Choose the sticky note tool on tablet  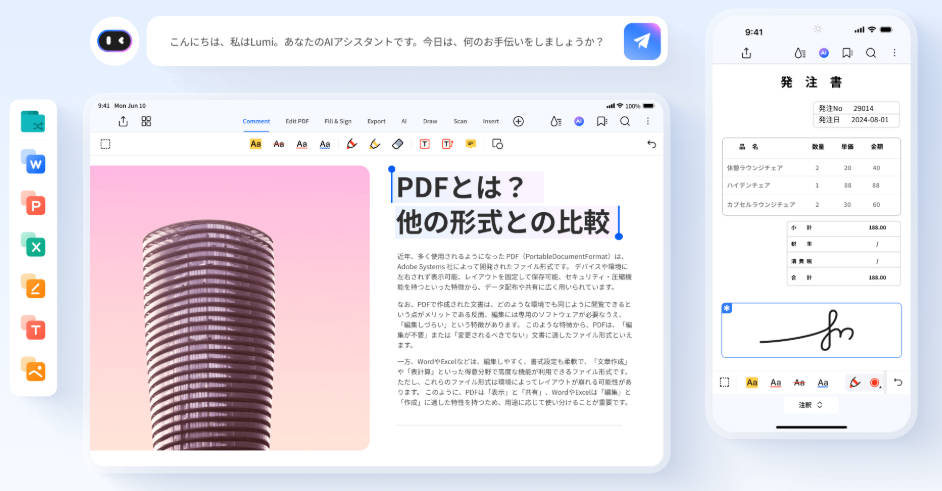click(x=470, y=144)
